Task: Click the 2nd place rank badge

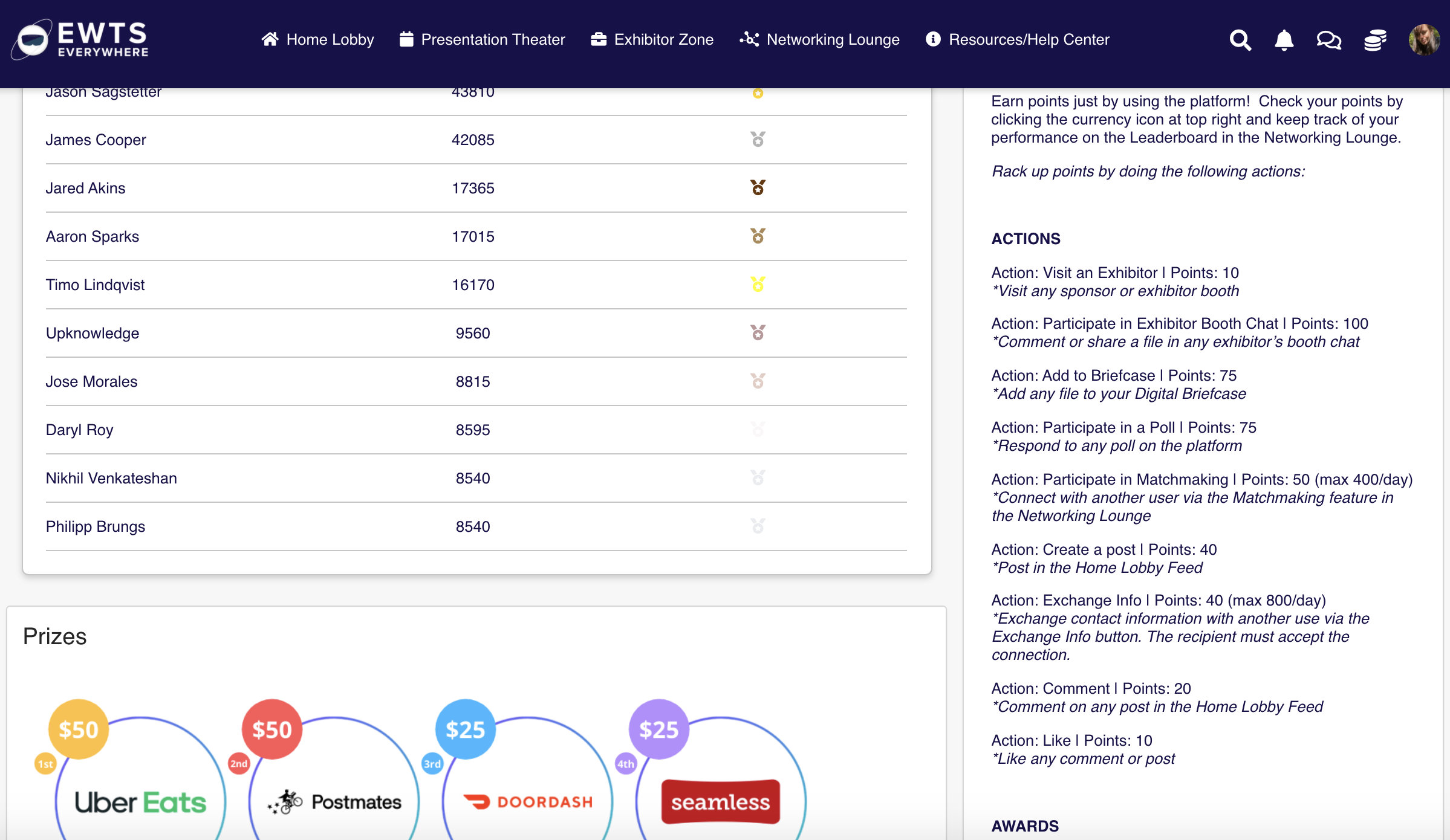Action: (x=239, y=764)
